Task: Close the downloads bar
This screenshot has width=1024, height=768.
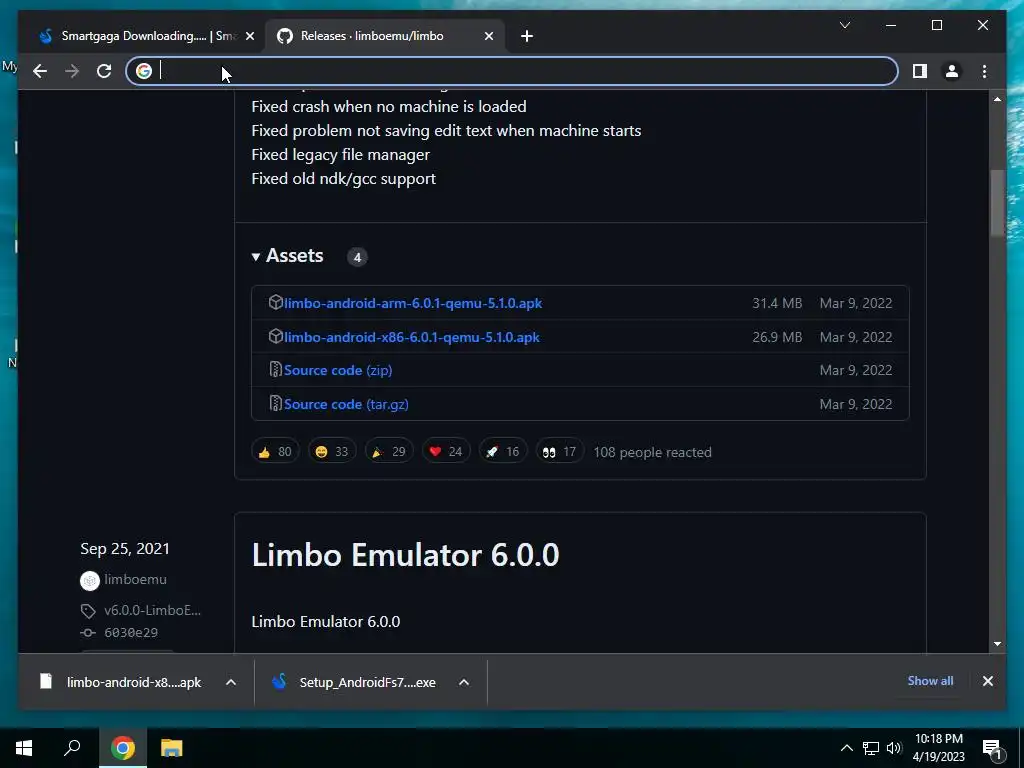Action: point(987,681)
